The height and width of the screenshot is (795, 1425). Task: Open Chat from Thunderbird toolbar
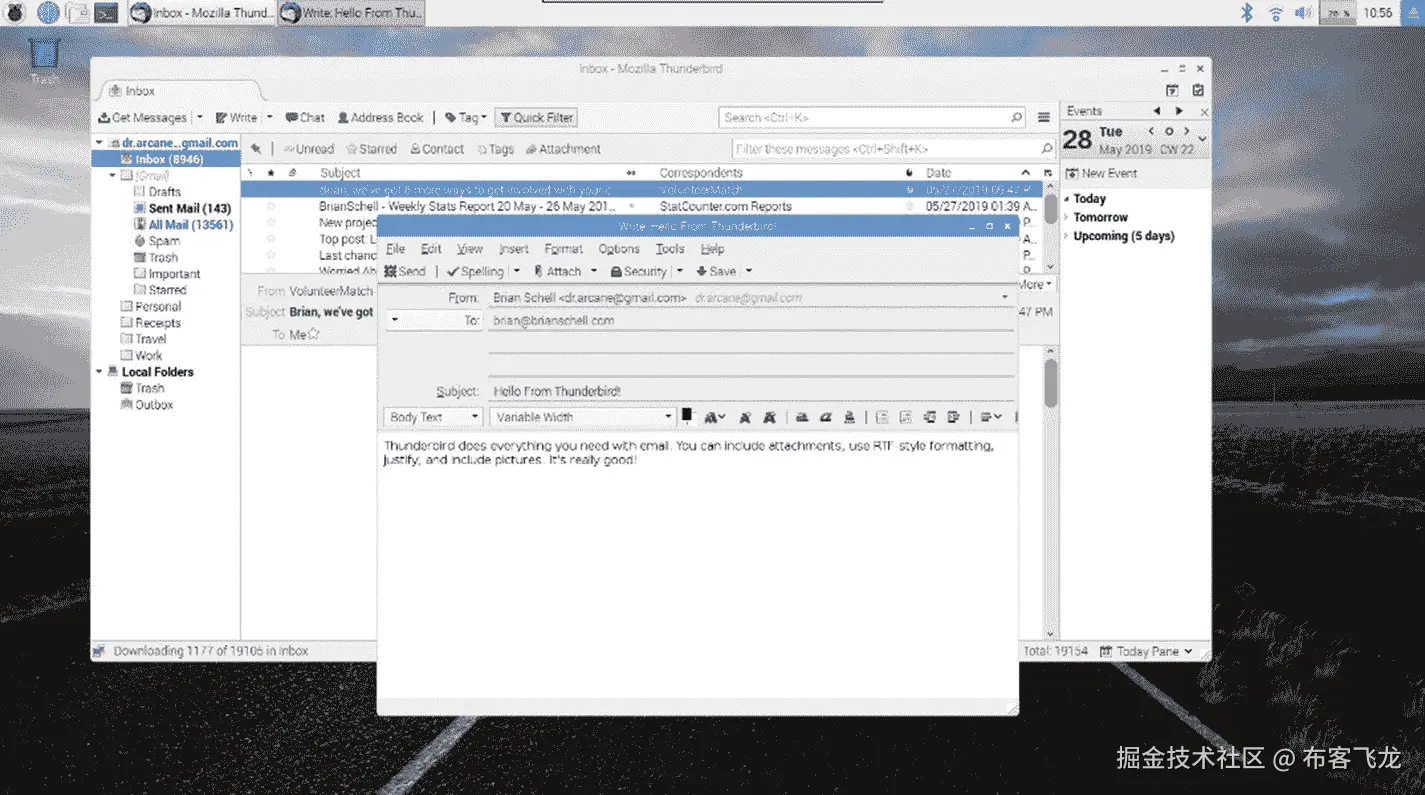(305, 117)
